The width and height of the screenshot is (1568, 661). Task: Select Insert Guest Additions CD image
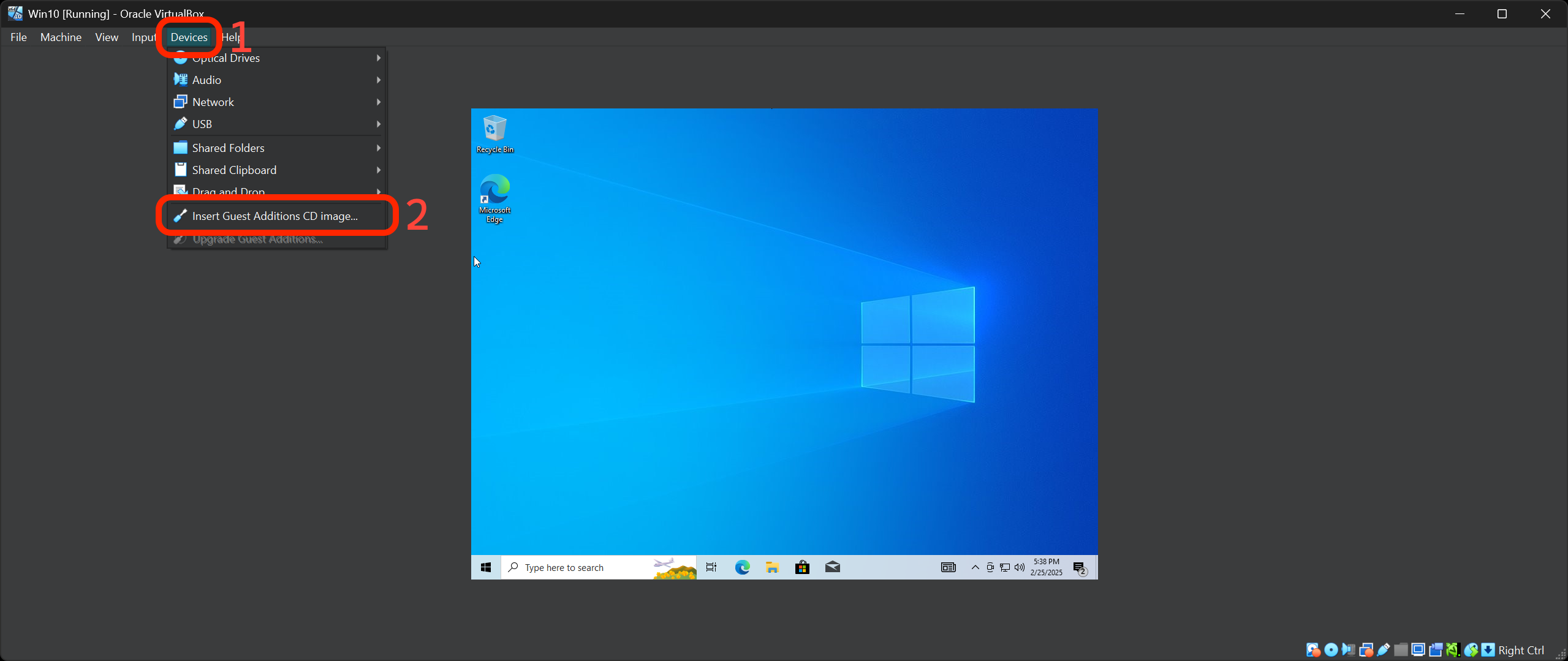pos(275,216)
